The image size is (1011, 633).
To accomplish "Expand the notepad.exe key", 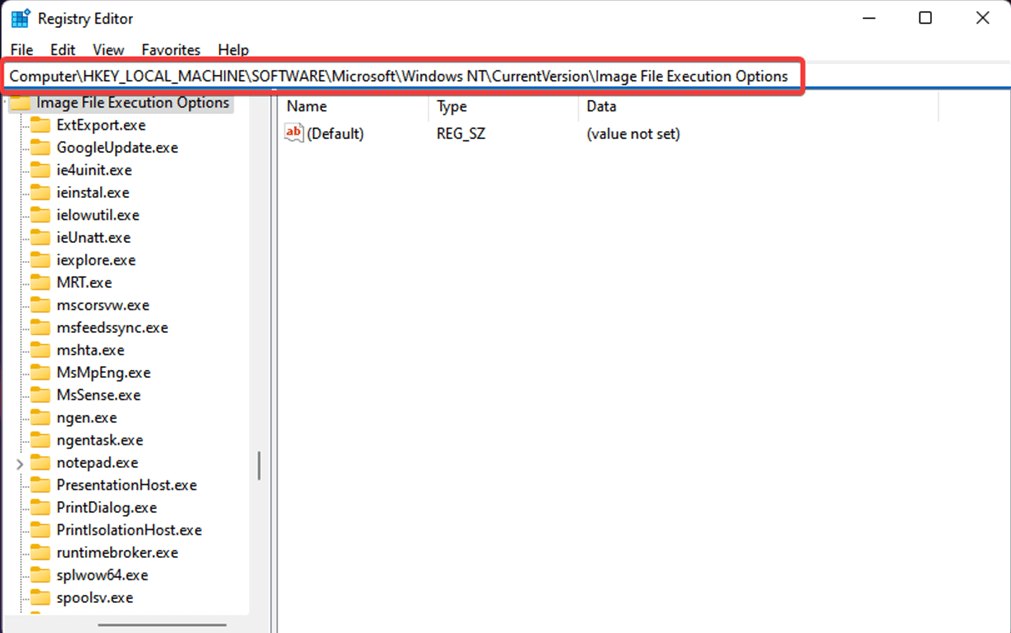I will click(19, 463).
